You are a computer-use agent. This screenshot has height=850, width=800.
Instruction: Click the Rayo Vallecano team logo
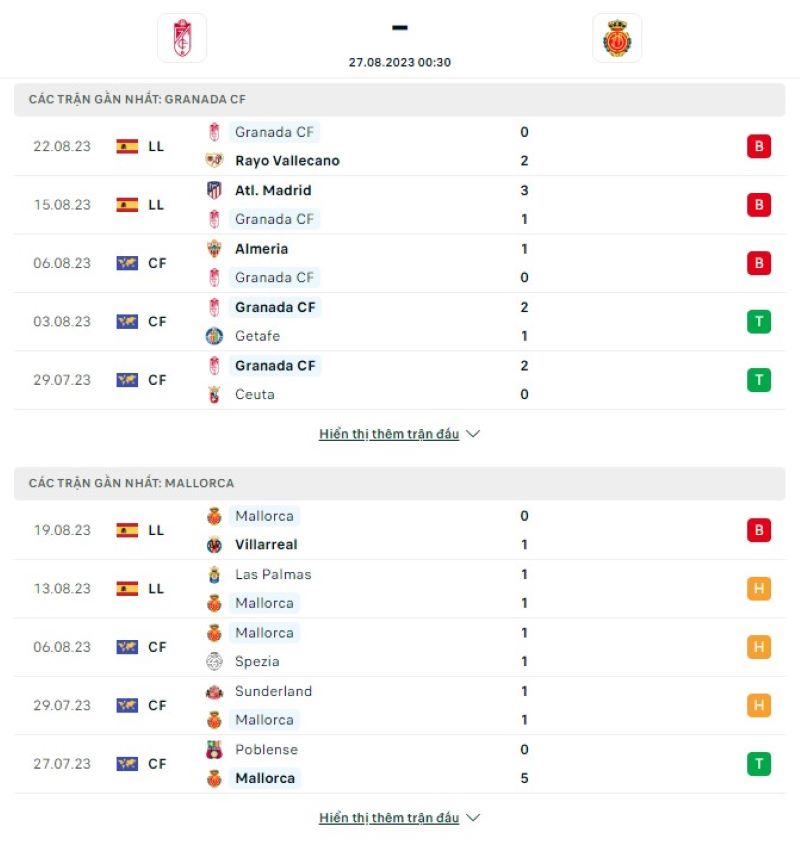pos(214,161)
